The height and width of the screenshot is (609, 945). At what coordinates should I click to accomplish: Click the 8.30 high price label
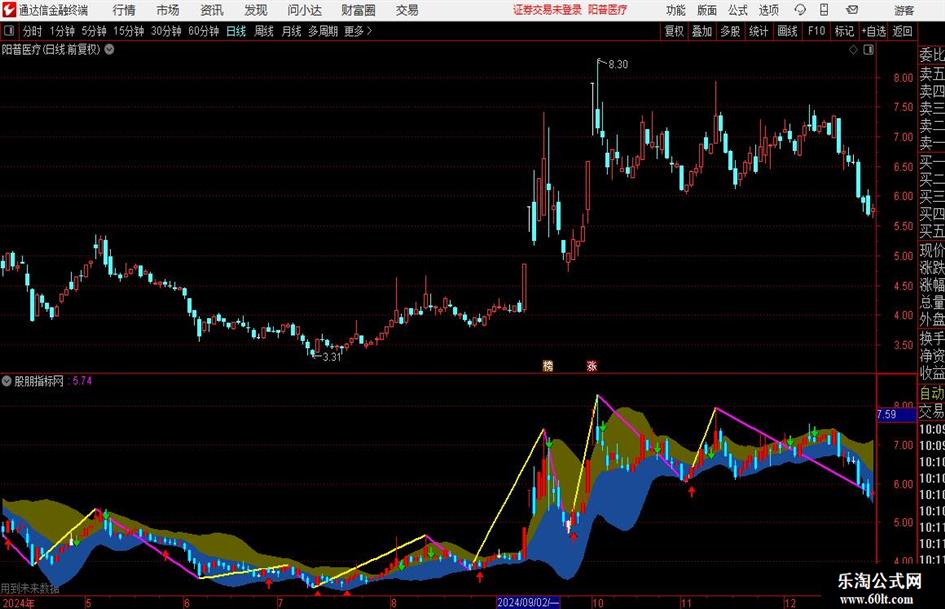(x=618, y=65)
